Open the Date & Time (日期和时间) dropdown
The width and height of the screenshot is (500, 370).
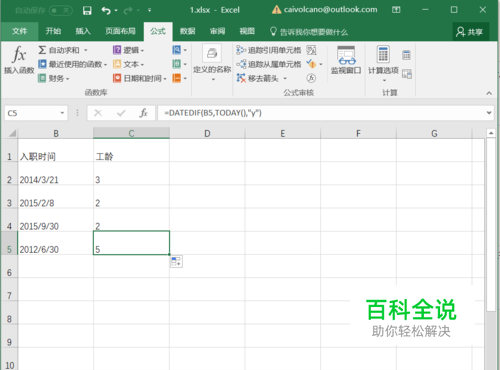point(140,78)
